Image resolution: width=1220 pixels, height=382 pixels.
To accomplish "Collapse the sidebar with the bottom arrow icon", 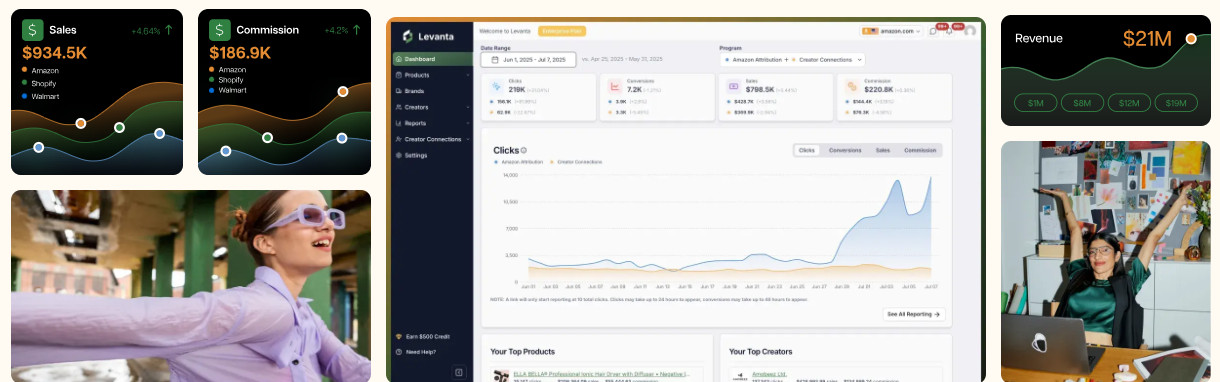I will [459, 372].
